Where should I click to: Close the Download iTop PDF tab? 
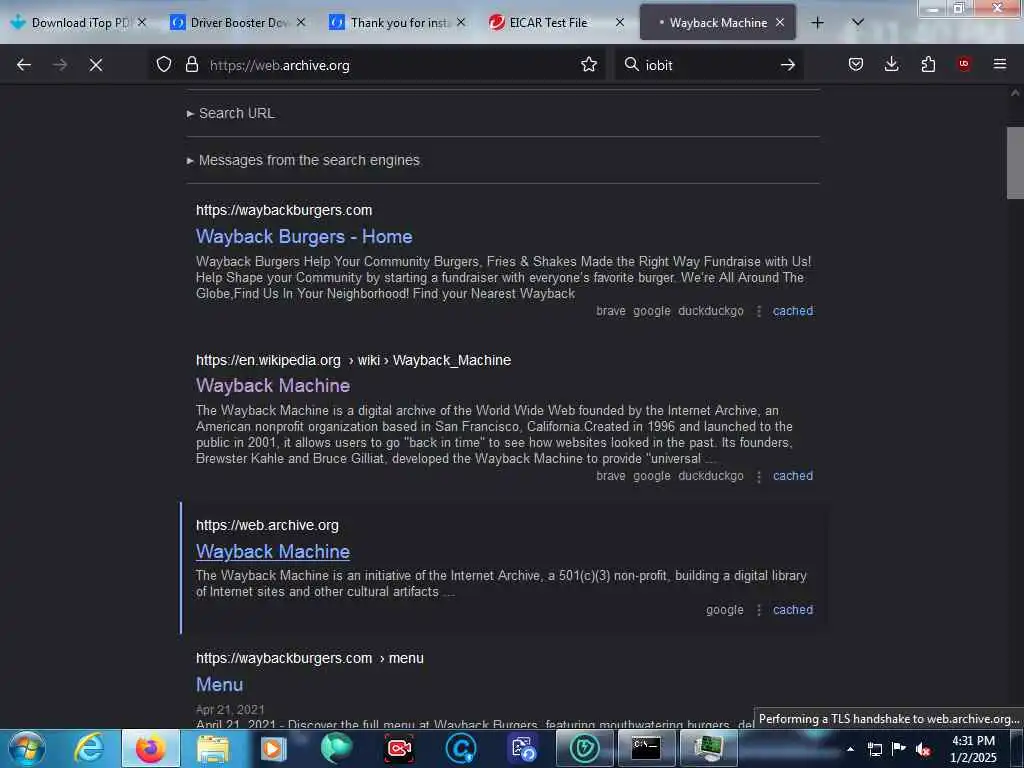[x=142, y=23]
